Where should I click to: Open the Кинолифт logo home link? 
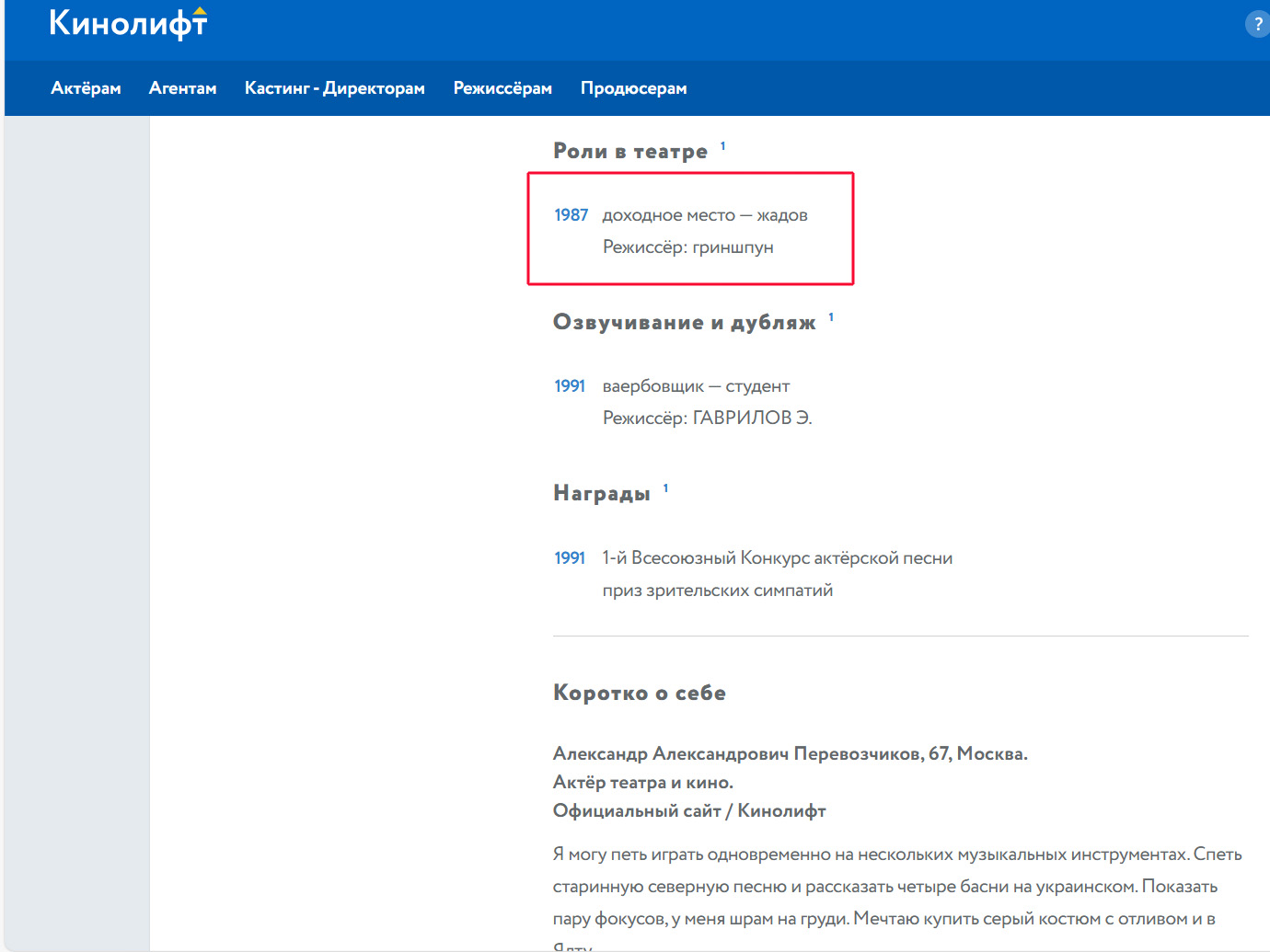click(128, 23)
